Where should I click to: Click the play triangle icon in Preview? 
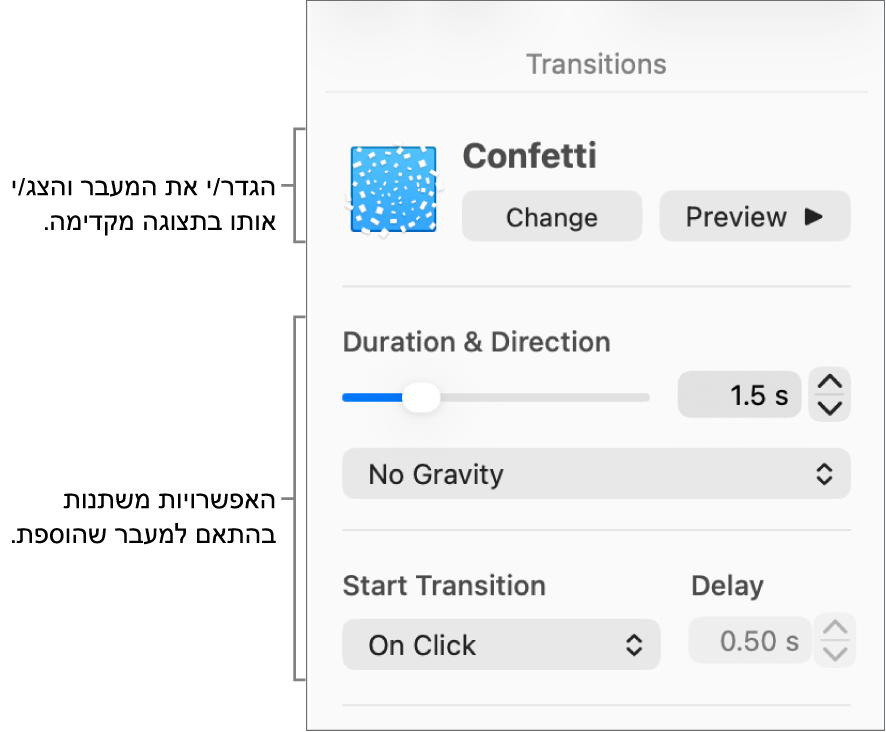tap(814, 216)
